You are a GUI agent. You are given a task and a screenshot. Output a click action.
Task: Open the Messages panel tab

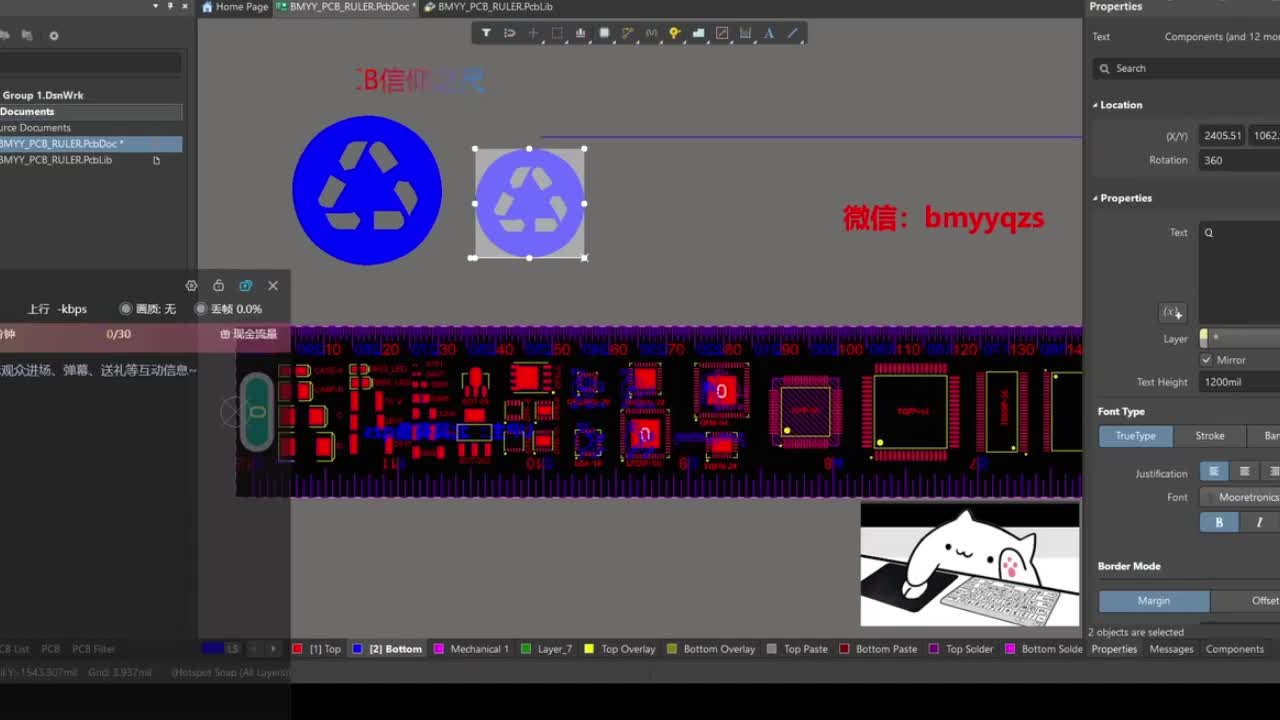(x=1171, y=649)
